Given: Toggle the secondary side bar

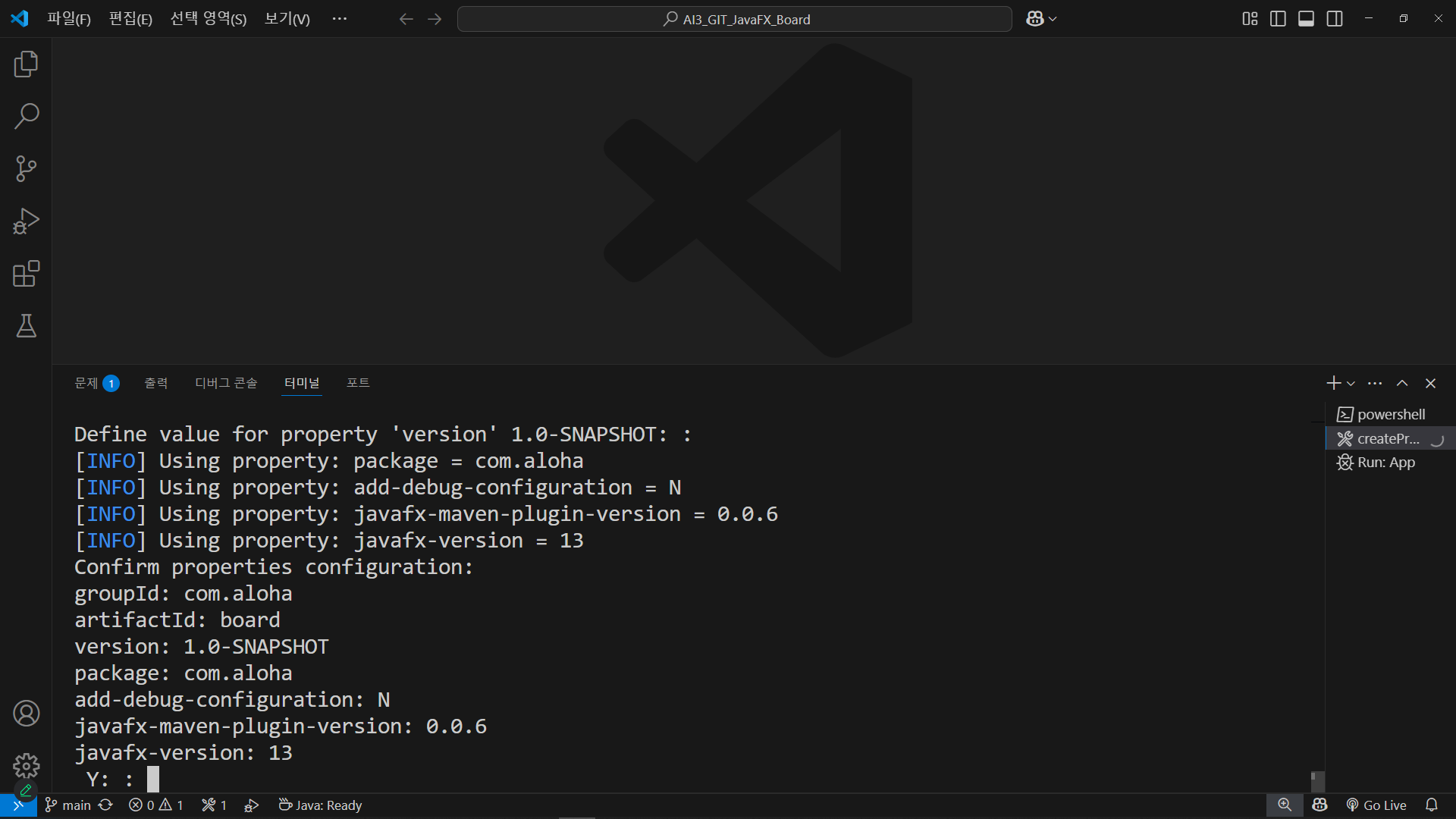Looking at the screenshot, I should click(1335, 19).
